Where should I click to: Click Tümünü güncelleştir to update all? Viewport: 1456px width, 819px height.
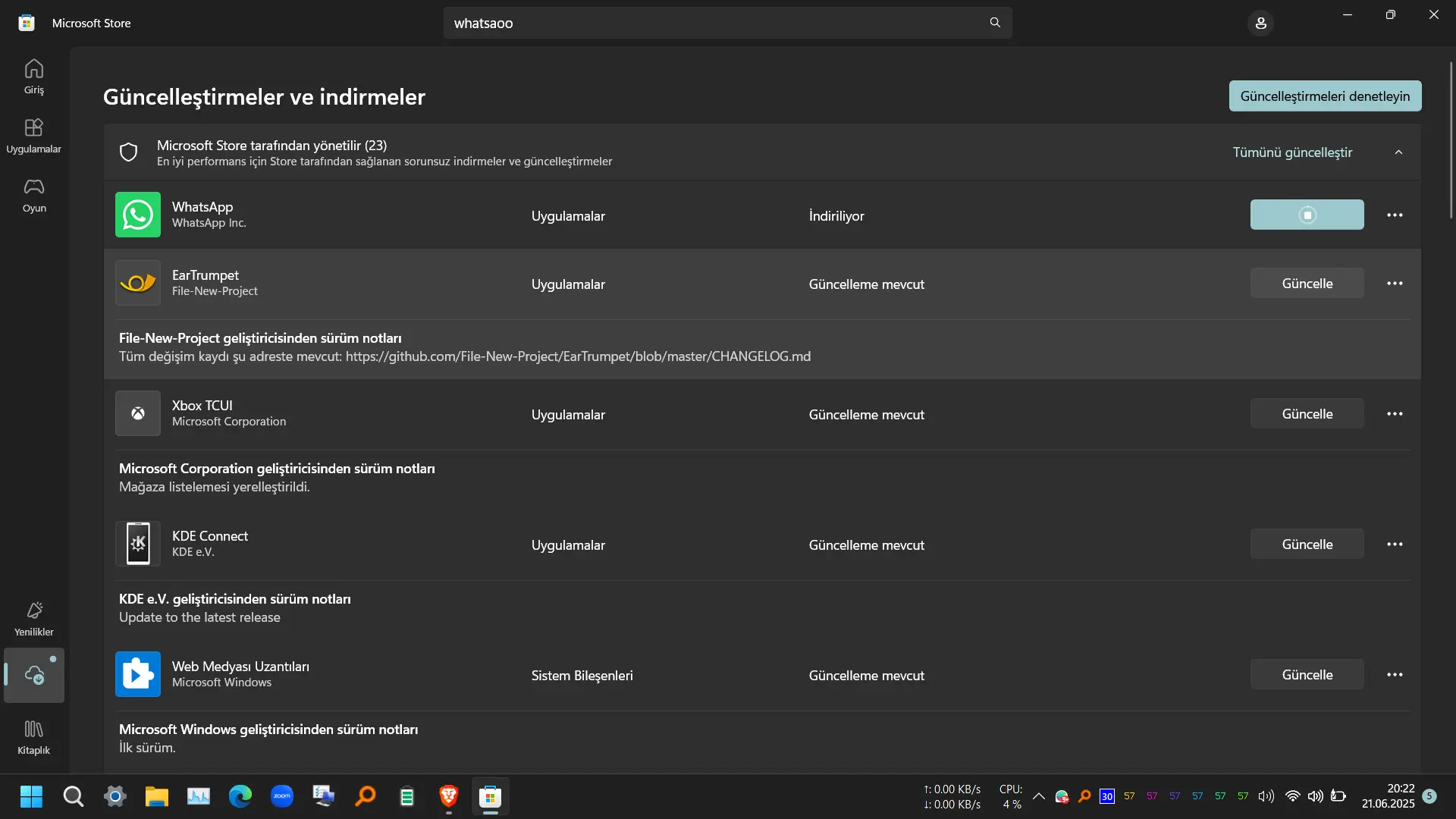(x=1292, y=152)
